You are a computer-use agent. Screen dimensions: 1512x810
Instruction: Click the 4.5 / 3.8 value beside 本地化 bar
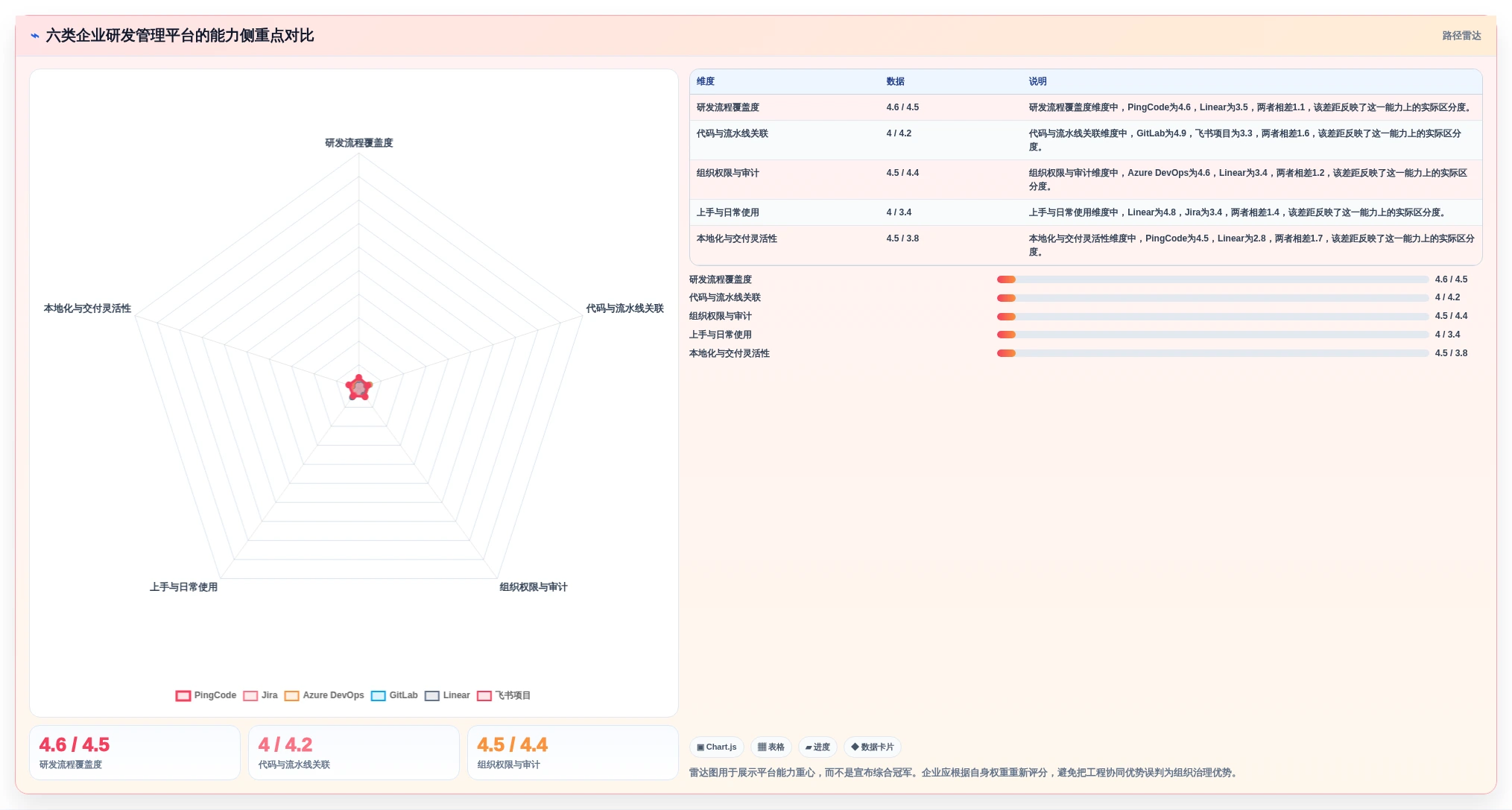tap(1451, 353)
